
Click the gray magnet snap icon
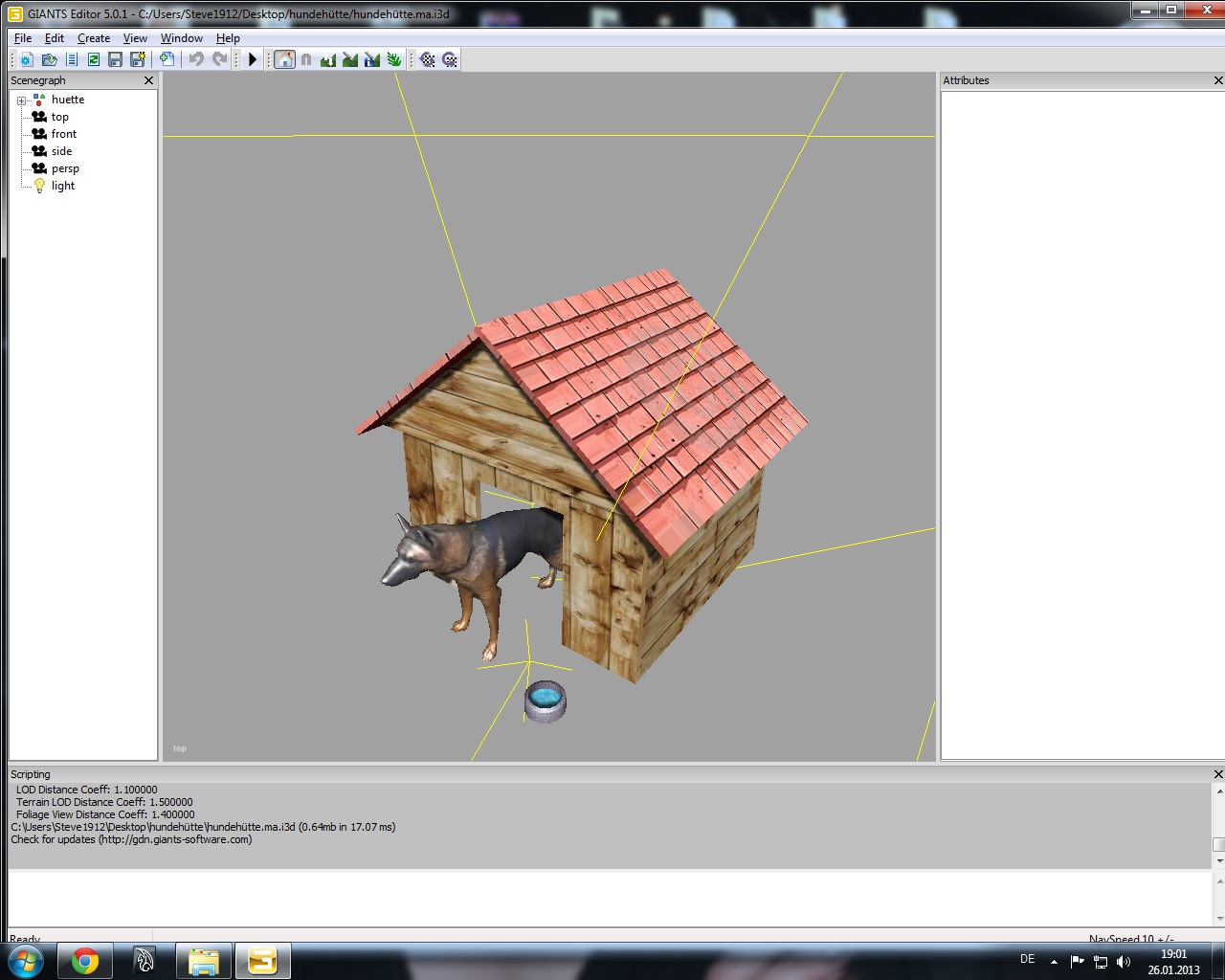pos(306,59)
